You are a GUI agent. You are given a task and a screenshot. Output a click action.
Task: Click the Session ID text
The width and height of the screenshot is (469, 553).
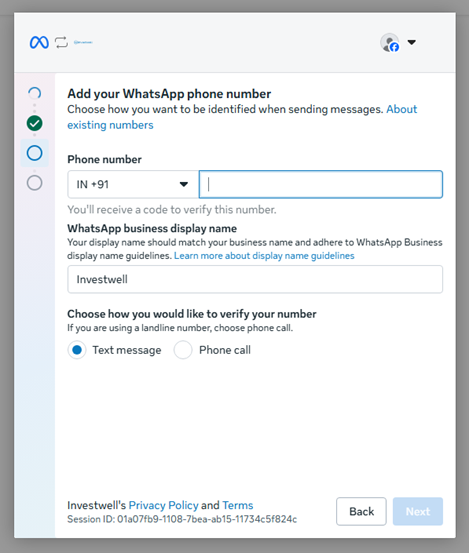182,519
